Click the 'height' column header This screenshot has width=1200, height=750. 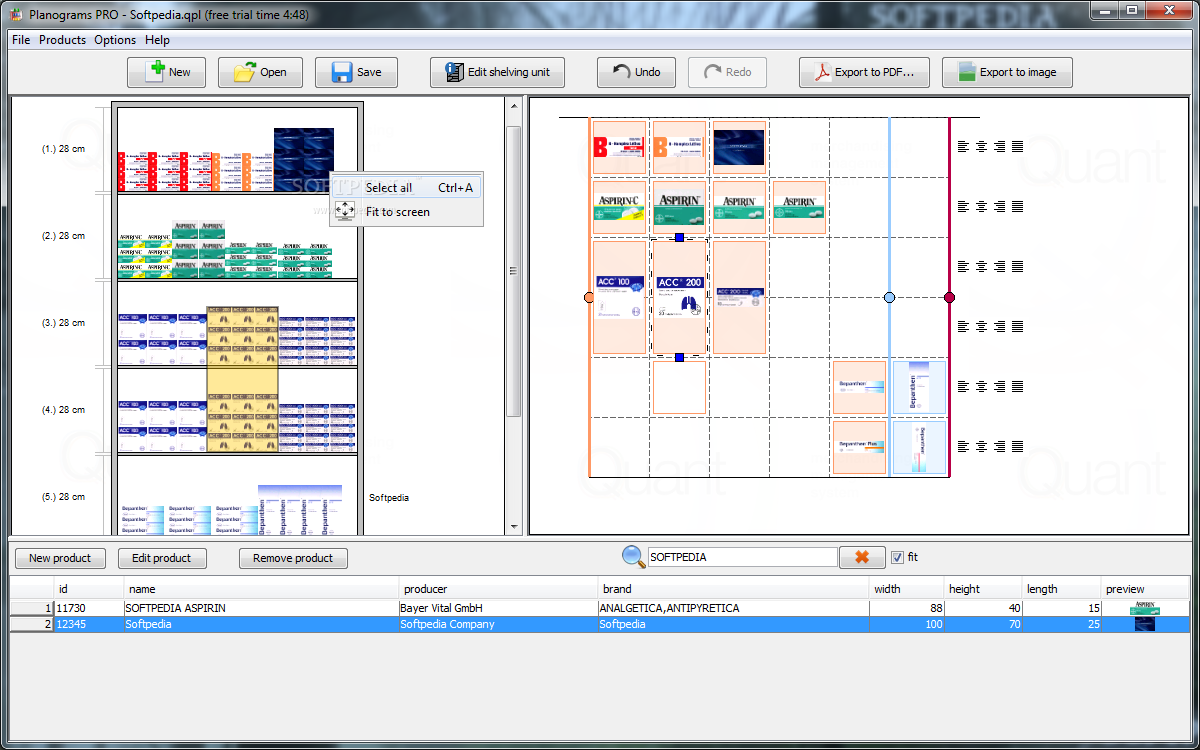(983, 589)
